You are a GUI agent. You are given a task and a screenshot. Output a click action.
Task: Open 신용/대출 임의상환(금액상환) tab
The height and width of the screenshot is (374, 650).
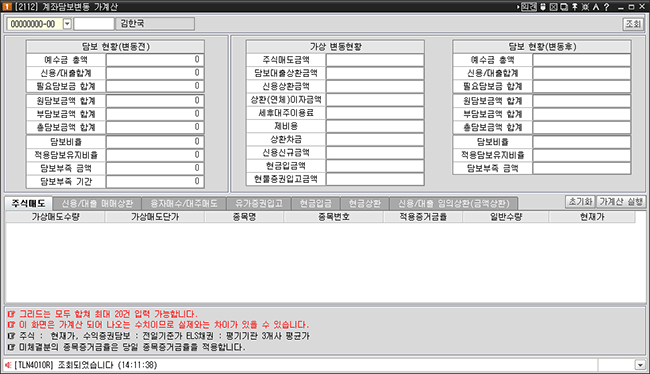tap(454, 204)
